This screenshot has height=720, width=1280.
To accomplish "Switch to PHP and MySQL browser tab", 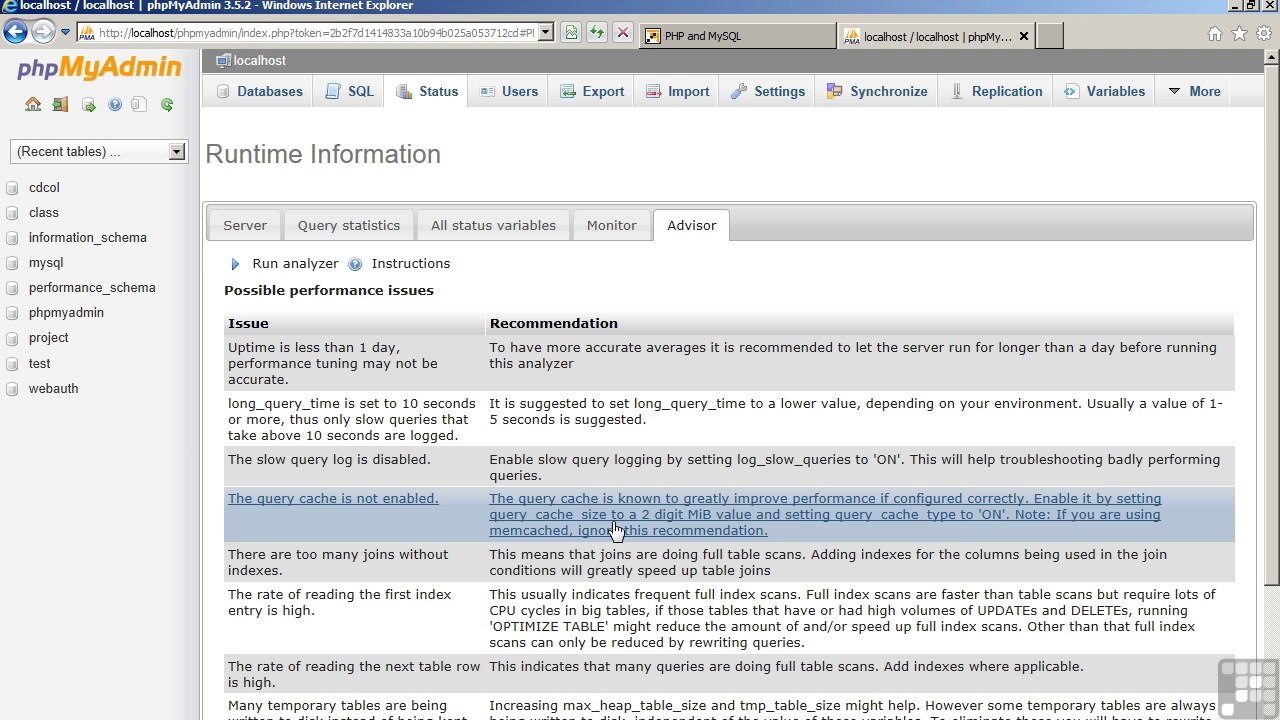I will tap(738, 36).
